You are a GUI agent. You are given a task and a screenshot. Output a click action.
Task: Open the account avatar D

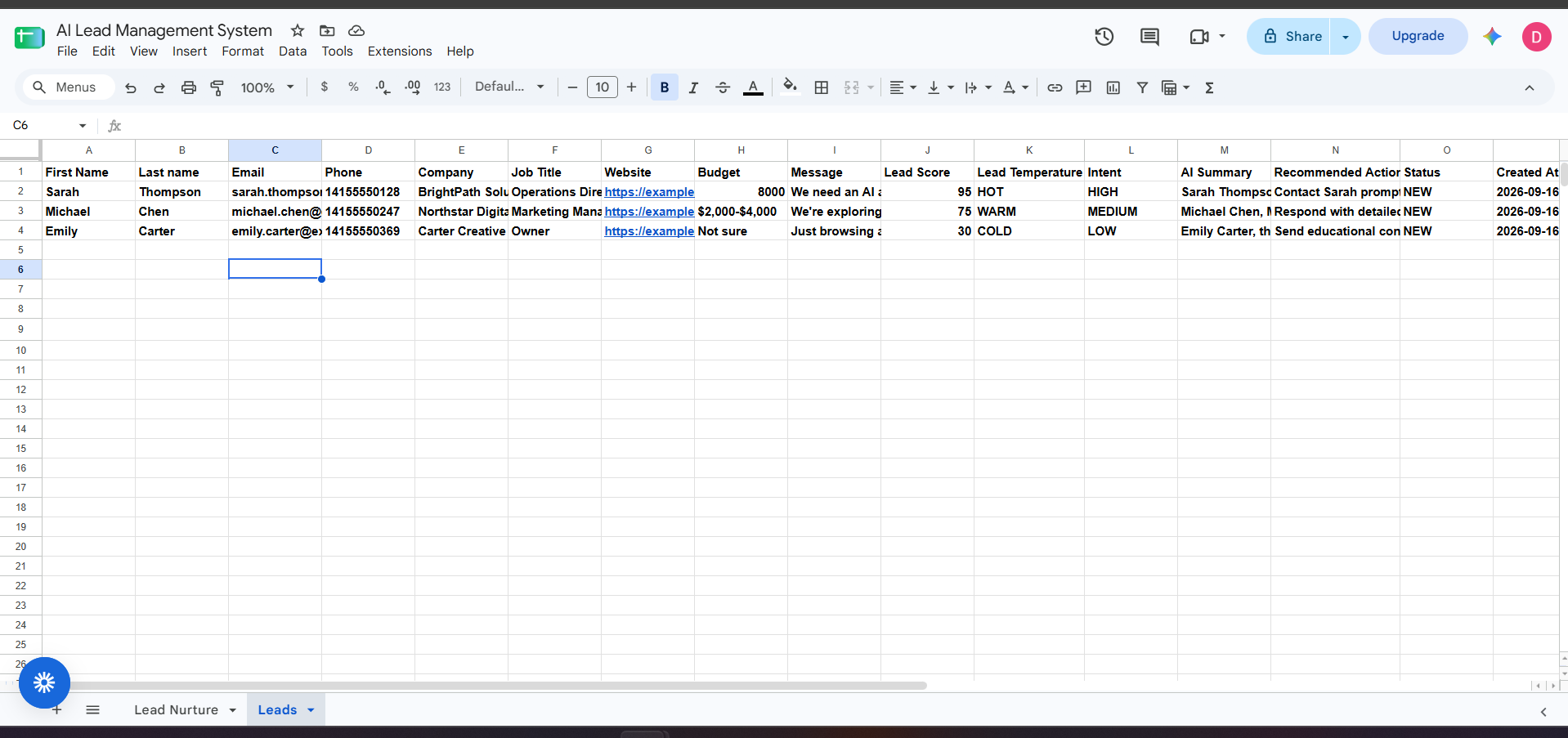tap(1536, 37)
